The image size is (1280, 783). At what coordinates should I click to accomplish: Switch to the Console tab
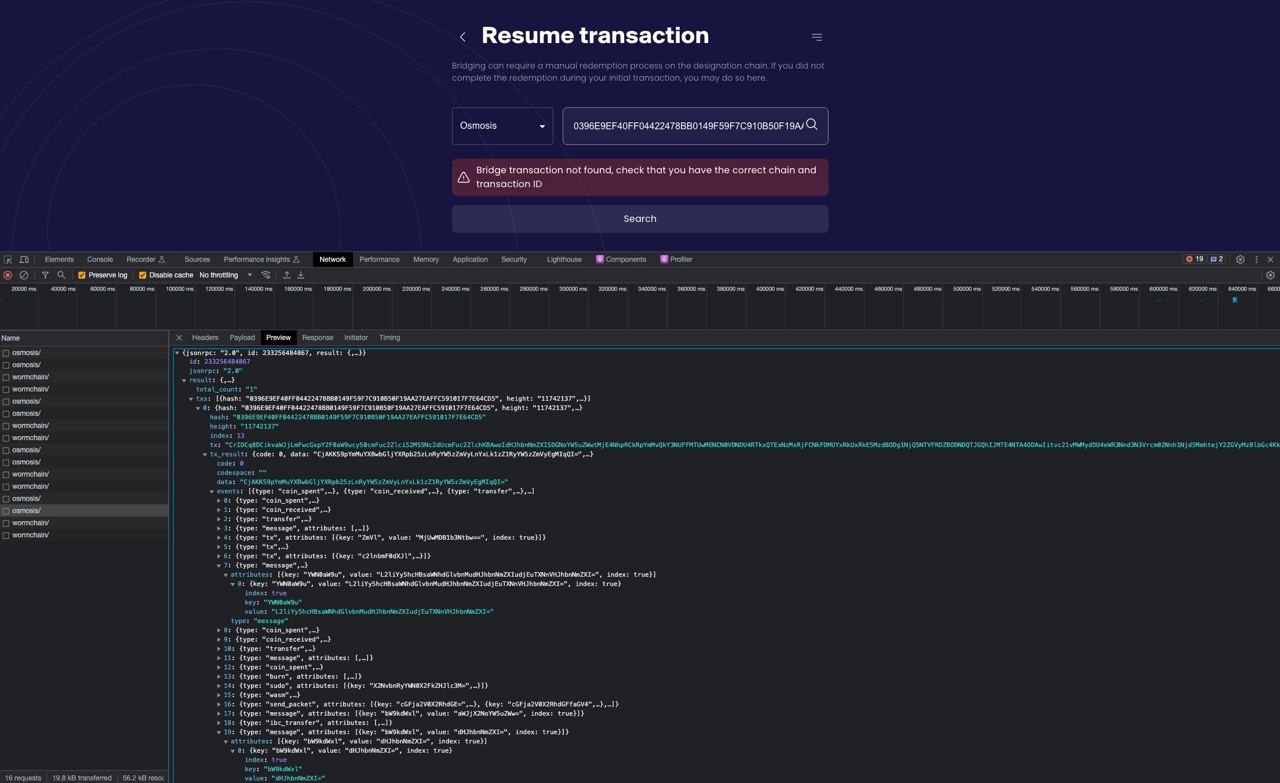tap(99, 259)
